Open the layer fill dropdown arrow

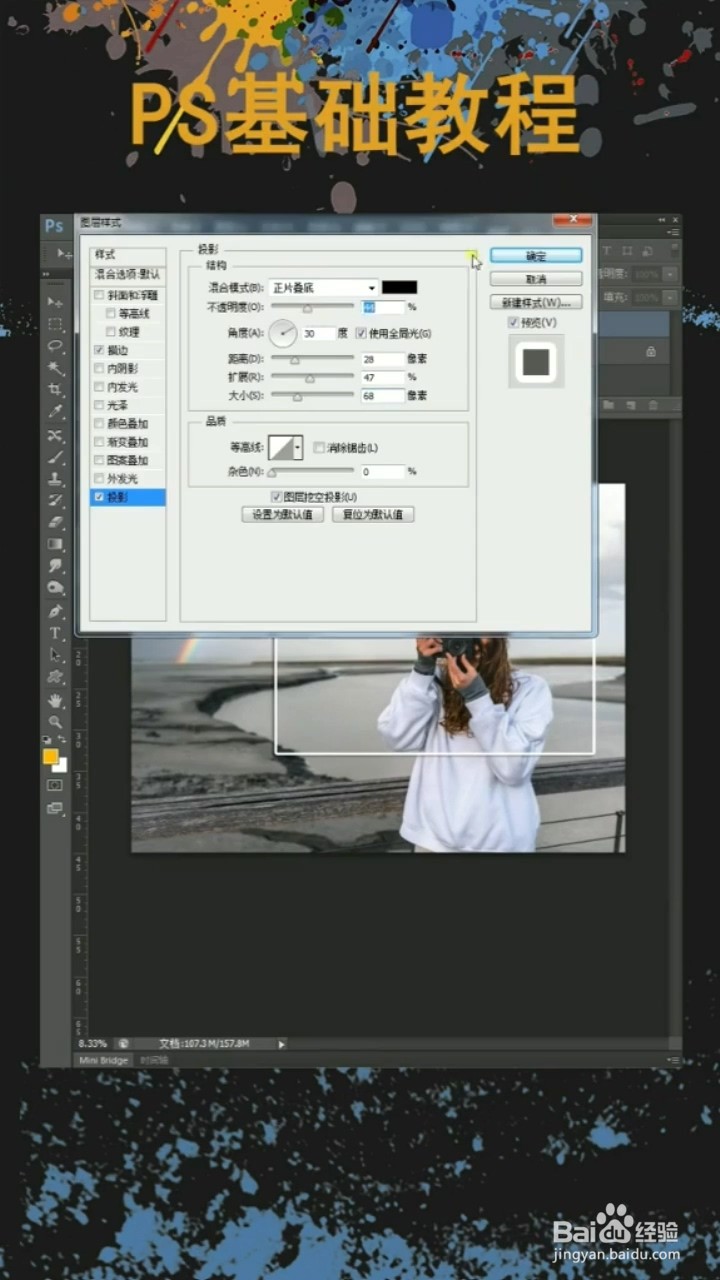point(670,297)
